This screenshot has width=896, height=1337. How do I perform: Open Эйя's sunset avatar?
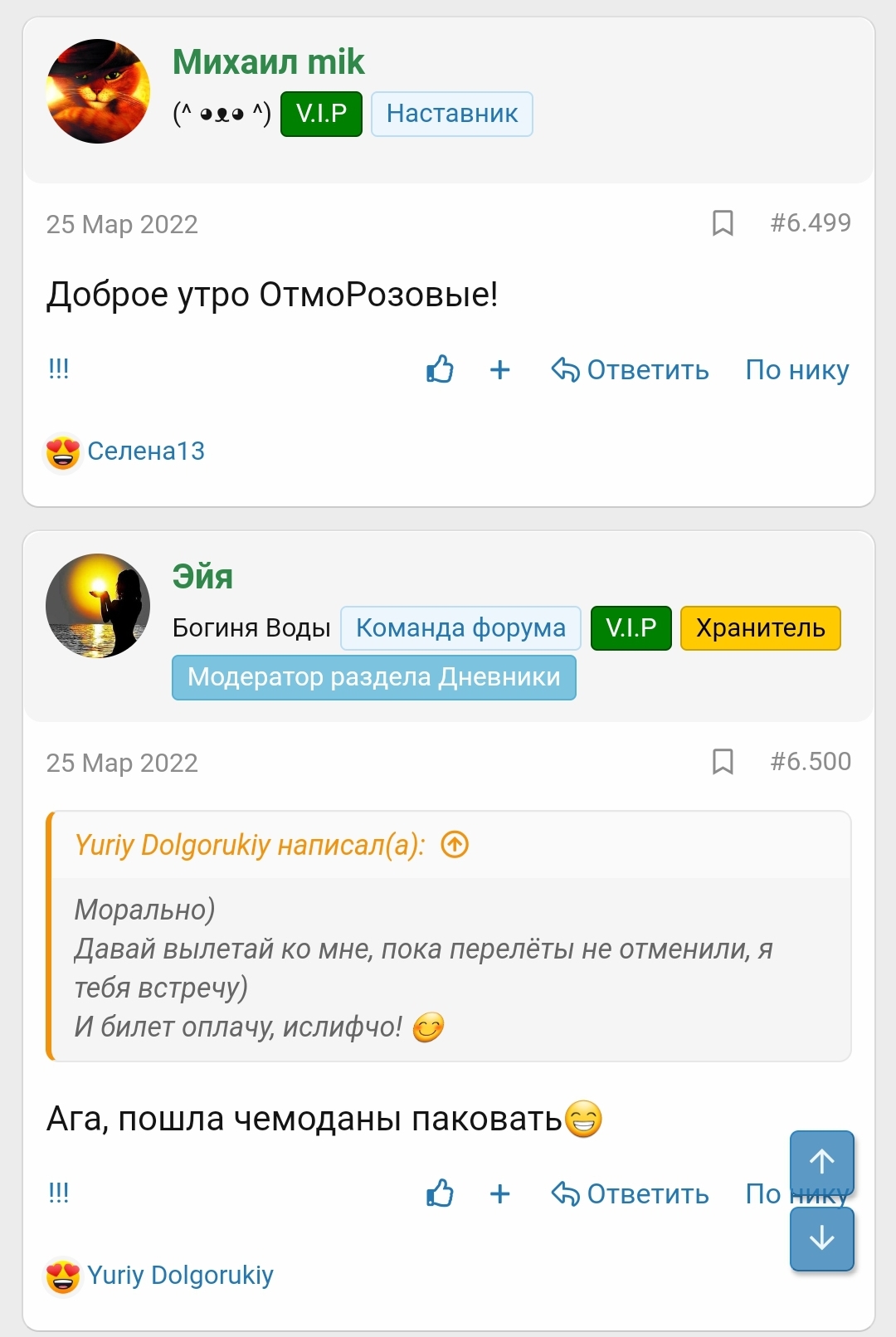(98, 606)
